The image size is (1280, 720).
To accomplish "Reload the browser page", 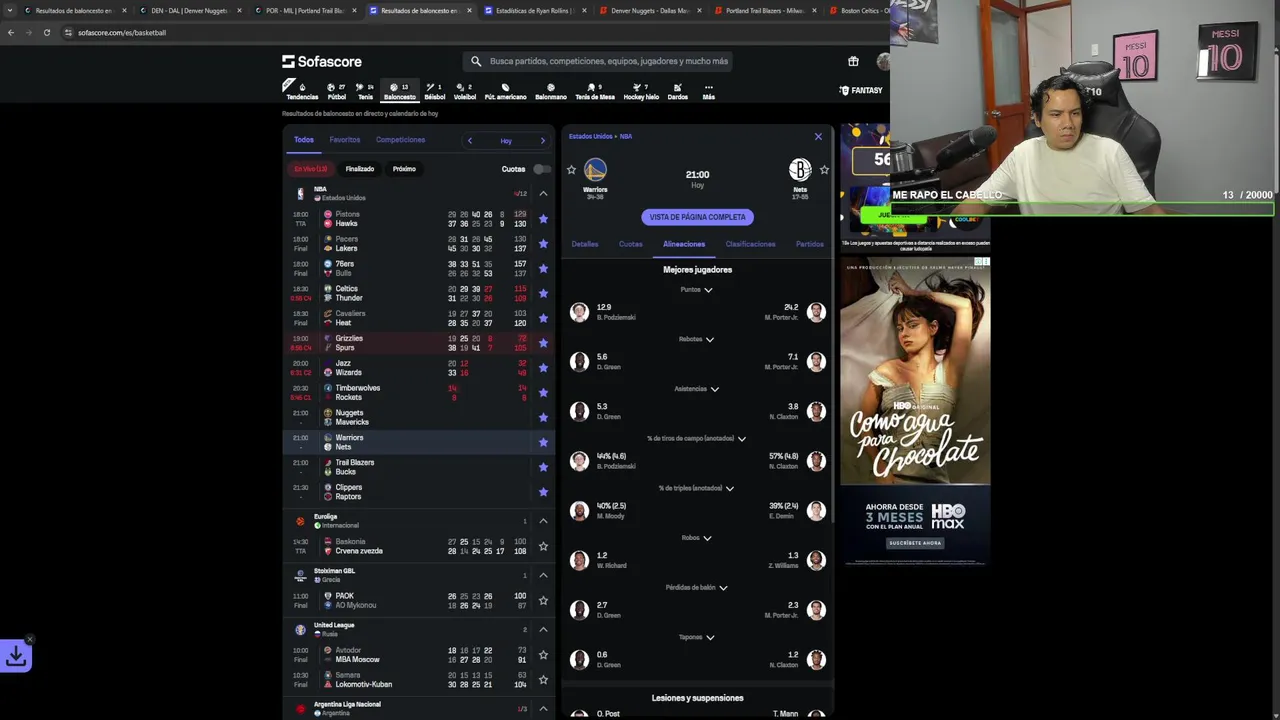I will coord(46,32).
